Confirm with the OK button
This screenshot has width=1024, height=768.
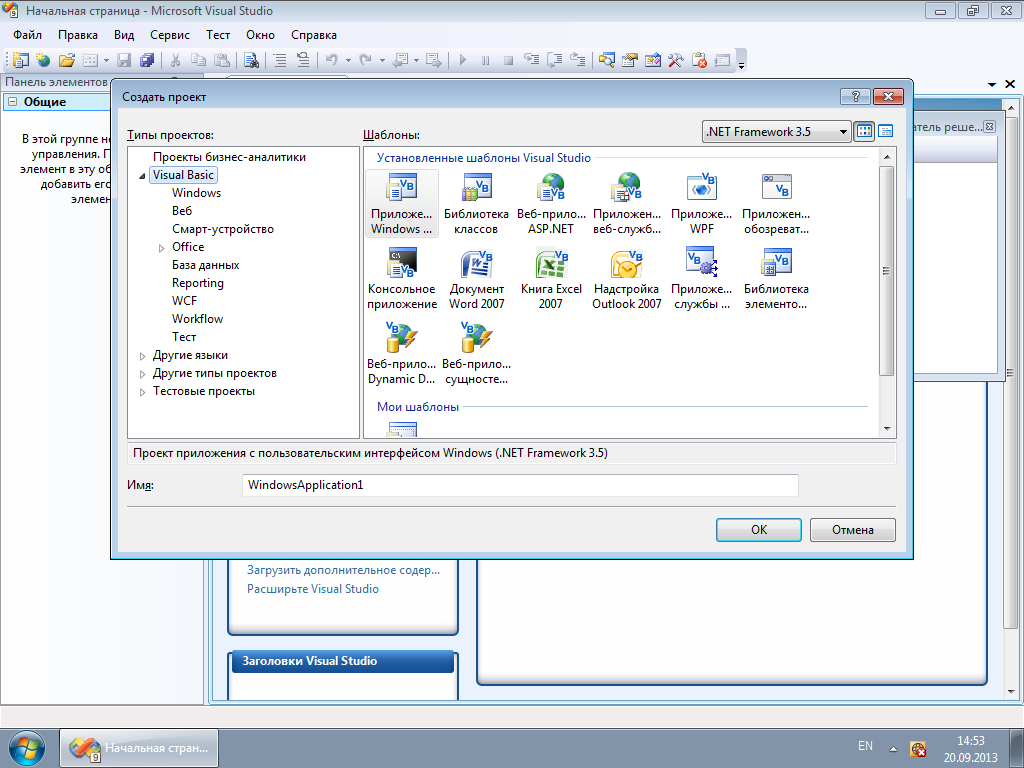point(759,530)
